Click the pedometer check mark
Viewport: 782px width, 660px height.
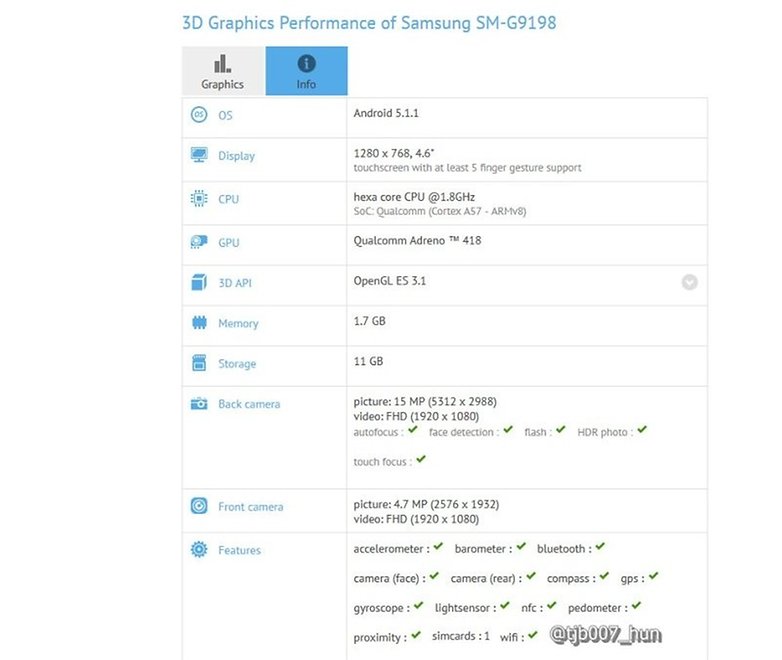(636, 605)
